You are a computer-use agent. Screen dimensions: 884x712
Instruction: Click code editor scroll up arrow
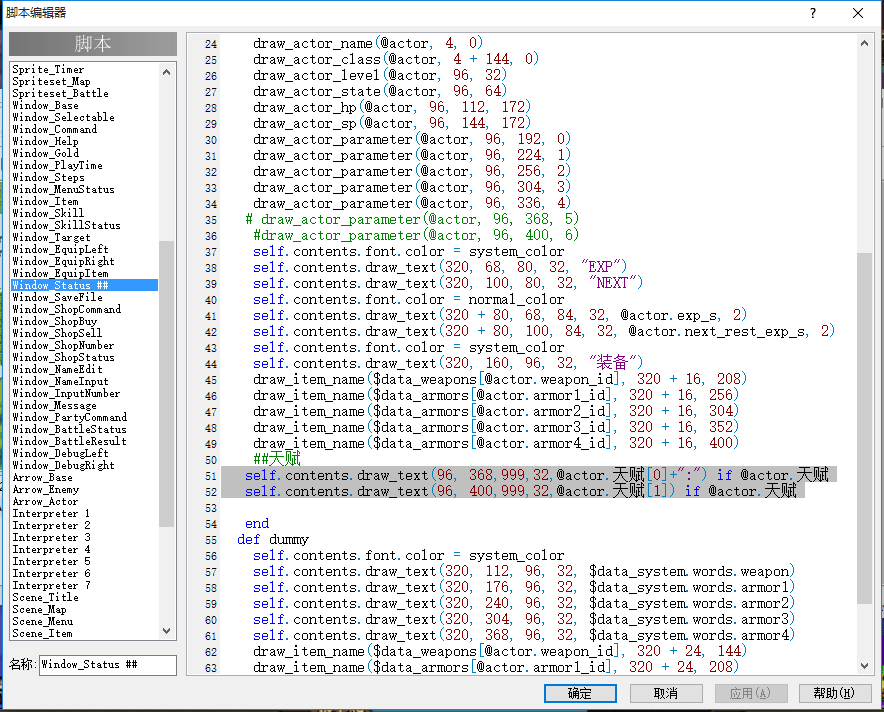tap(864, 43)
